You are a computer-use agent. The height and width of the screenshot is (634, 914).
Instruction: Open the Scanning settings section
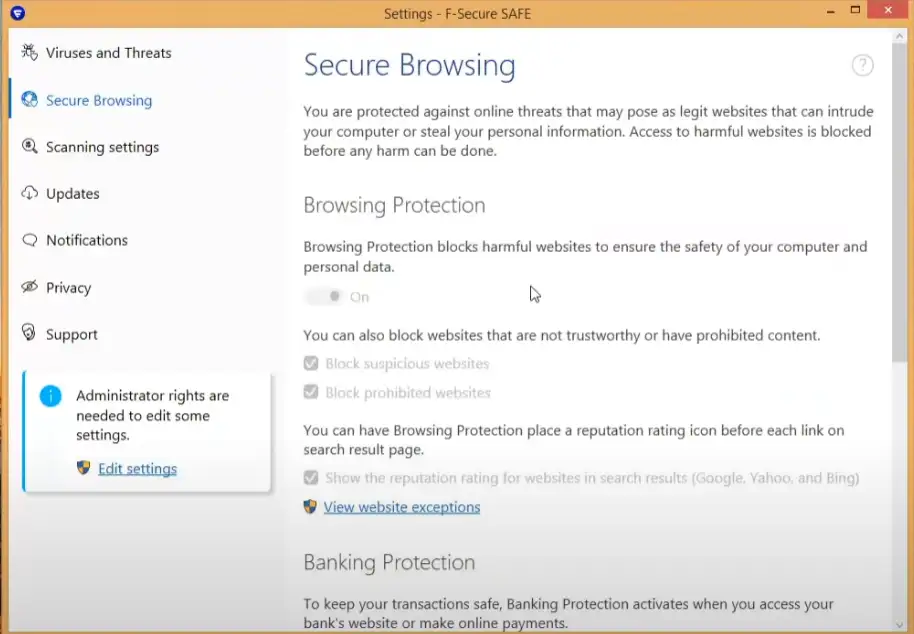(x=102, y=147)
